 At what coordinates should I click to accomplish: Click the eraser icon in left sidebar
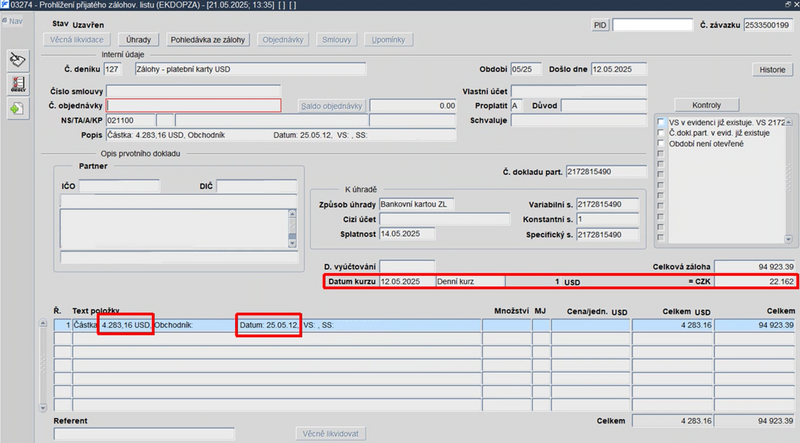[18, 60]
